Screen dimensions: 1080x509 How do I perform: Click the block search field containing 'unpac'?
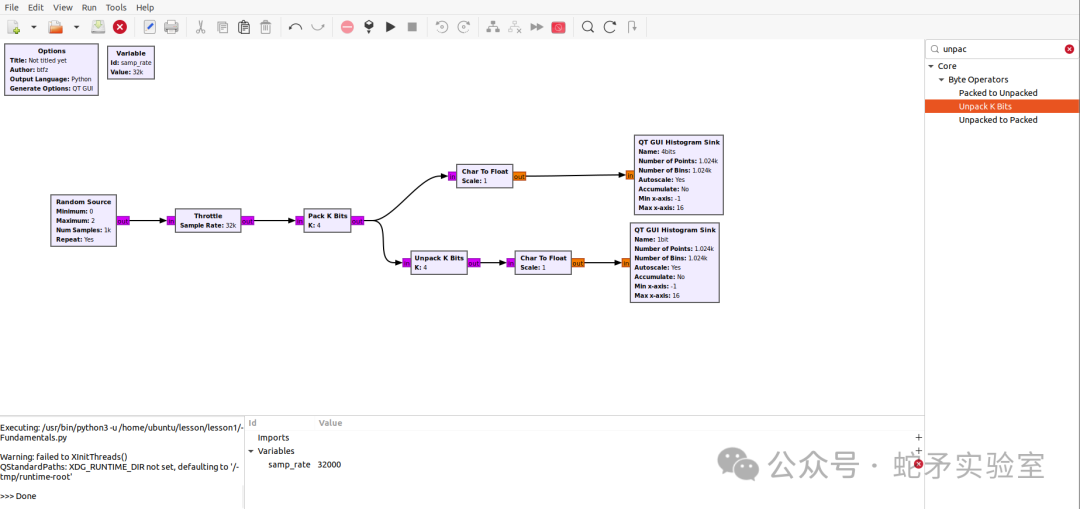point(1001,49)
